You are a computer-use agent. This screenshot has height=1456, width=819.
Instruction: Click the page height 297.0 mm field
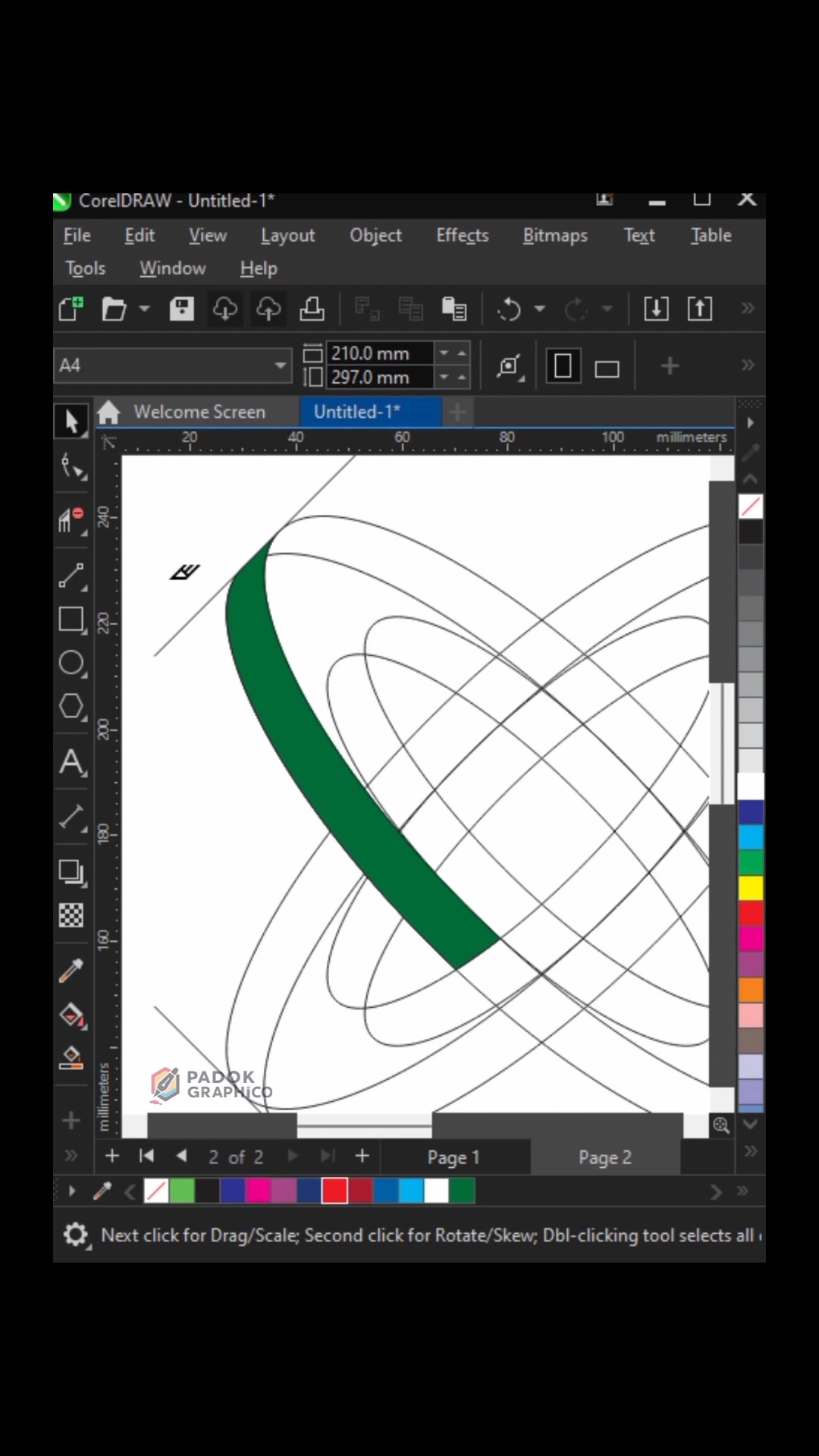(x=380, y=377)
